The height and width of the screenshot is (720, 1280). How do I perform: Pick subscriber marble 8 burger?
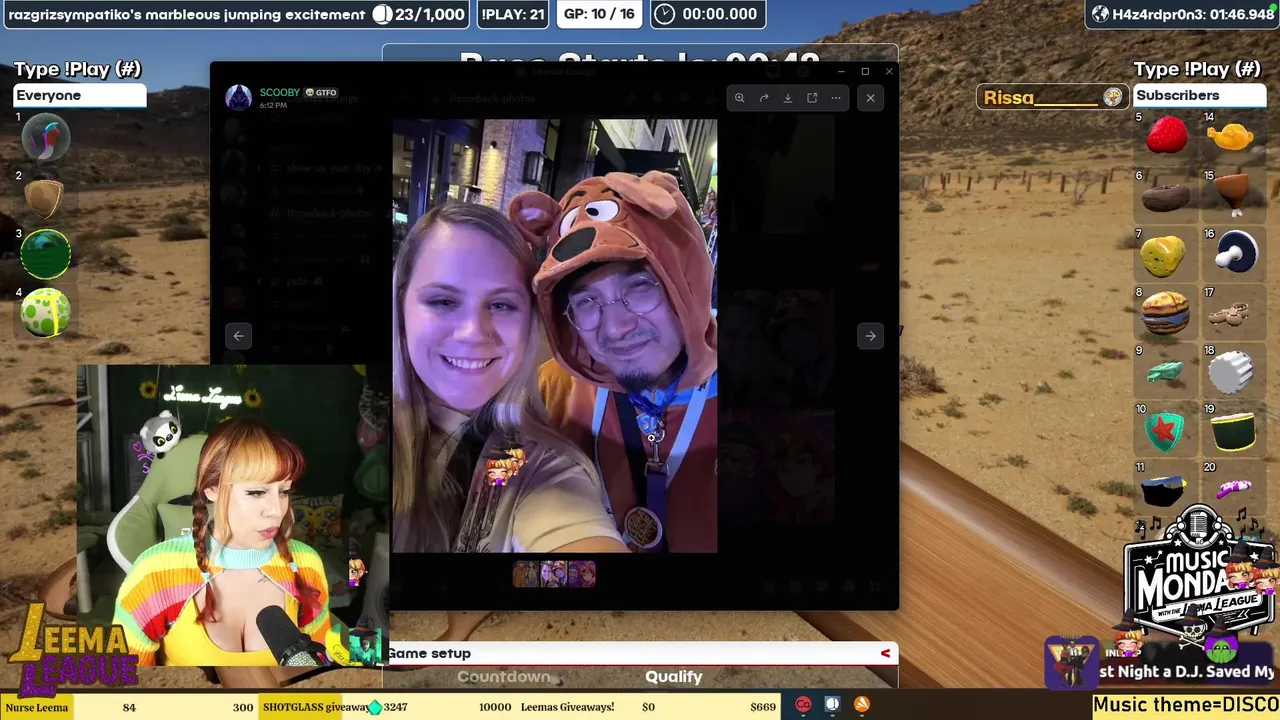pyautogui.click(x=1165, y=314)
